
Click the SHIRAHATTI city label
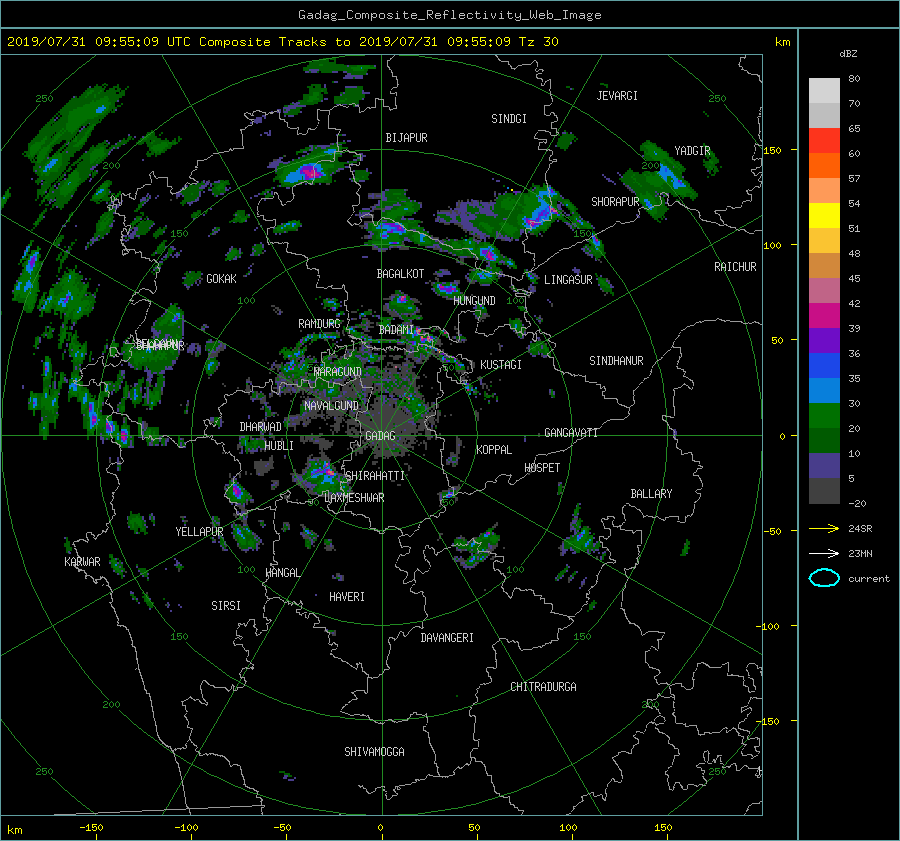(x=375, y=476)
